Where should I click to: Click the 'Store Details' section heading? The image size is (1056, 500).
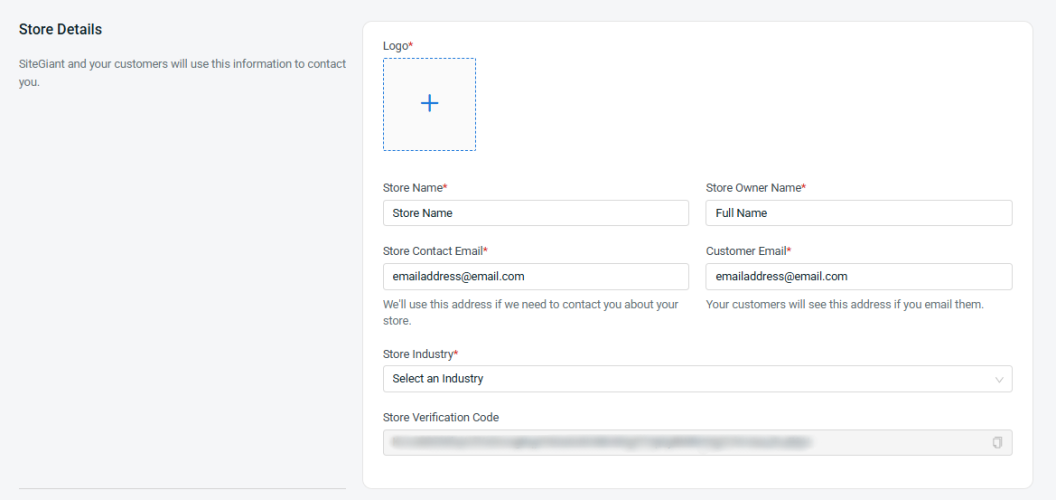click(60, 30)
